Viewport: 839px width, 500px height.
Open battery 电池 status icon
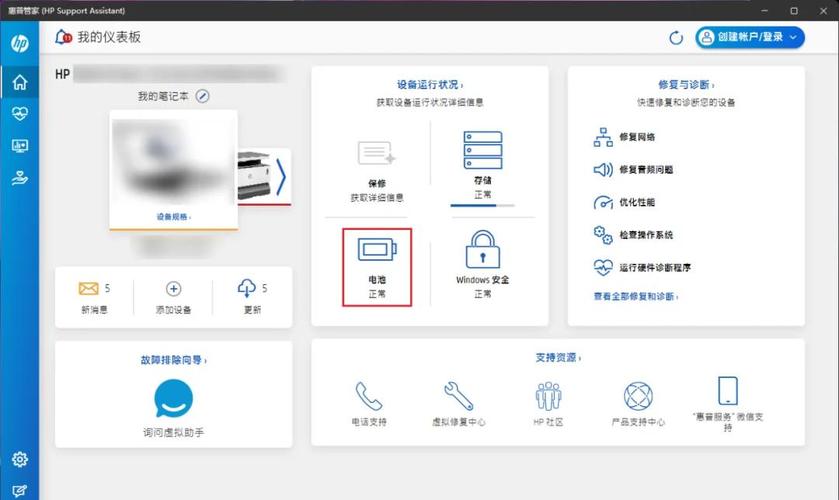tap(377, 249)
